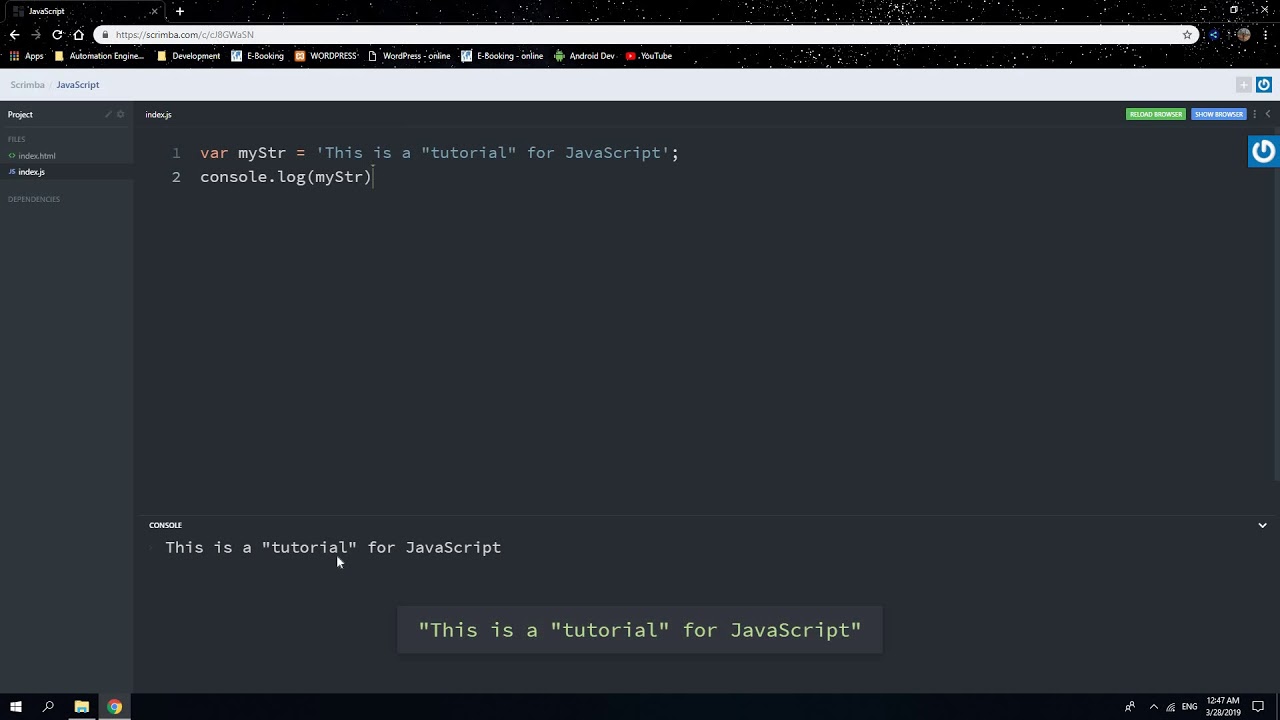Open the WORDPRESS bookmark

click(x=326, y=56)
